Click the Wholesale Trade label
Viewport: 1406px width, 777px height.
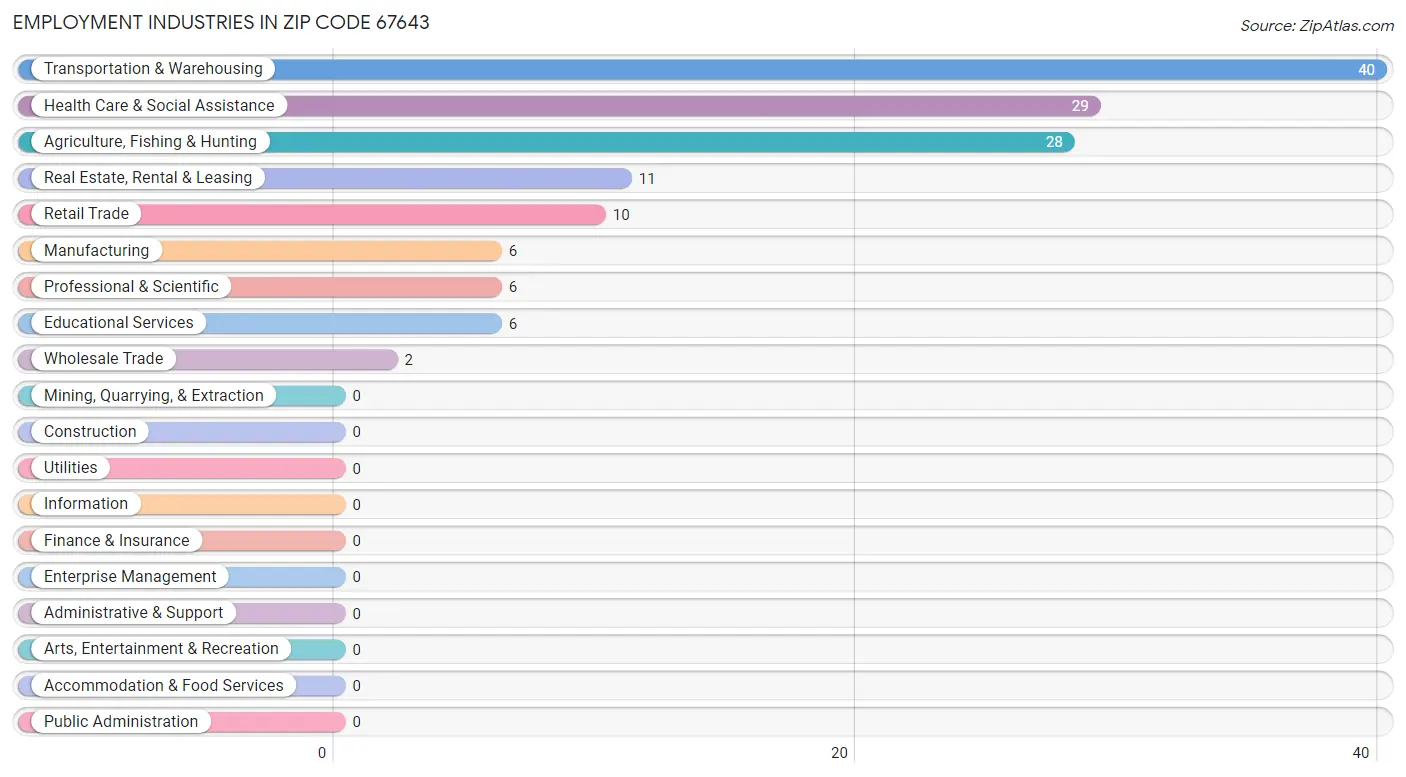(x=103, y=359)
